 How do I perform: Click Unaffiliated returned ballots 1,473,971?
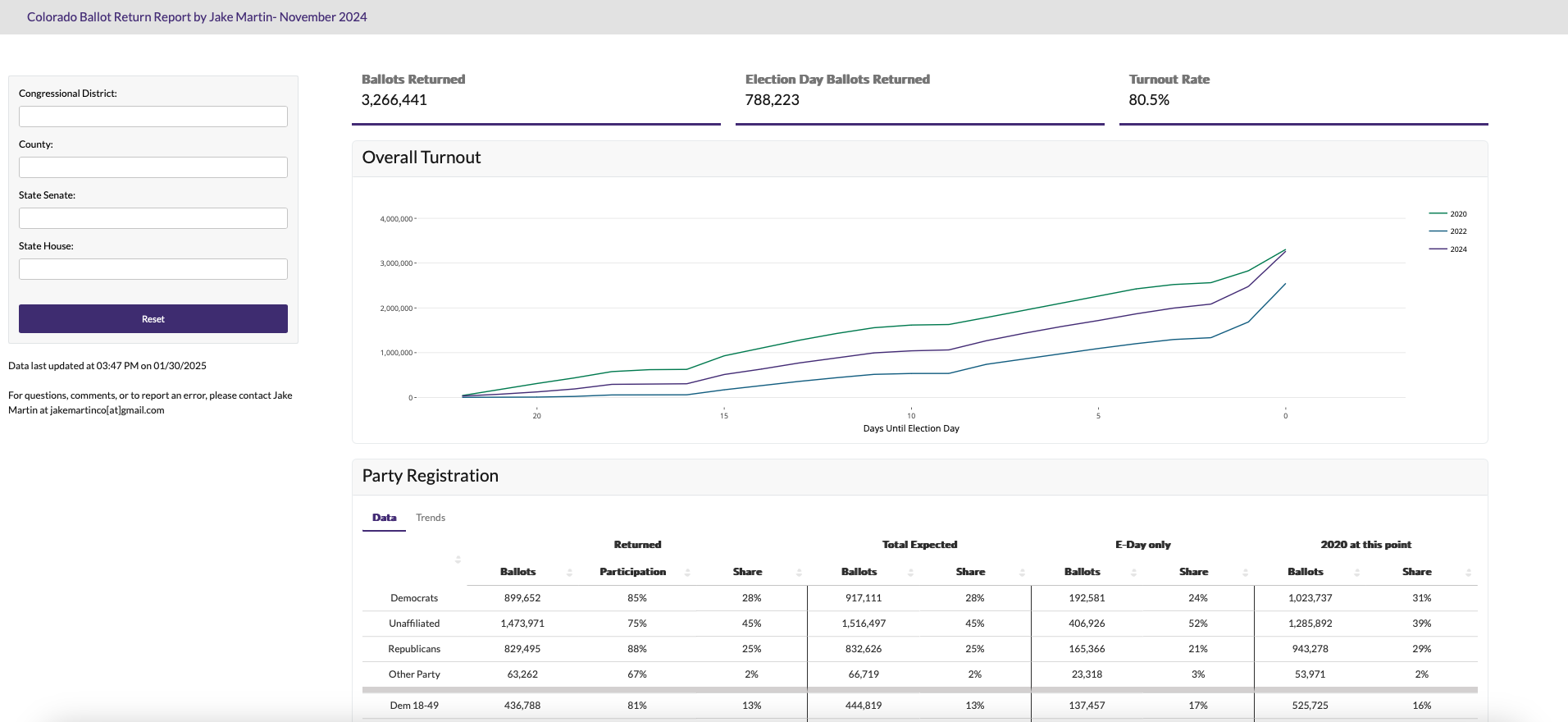coord(522,624)
